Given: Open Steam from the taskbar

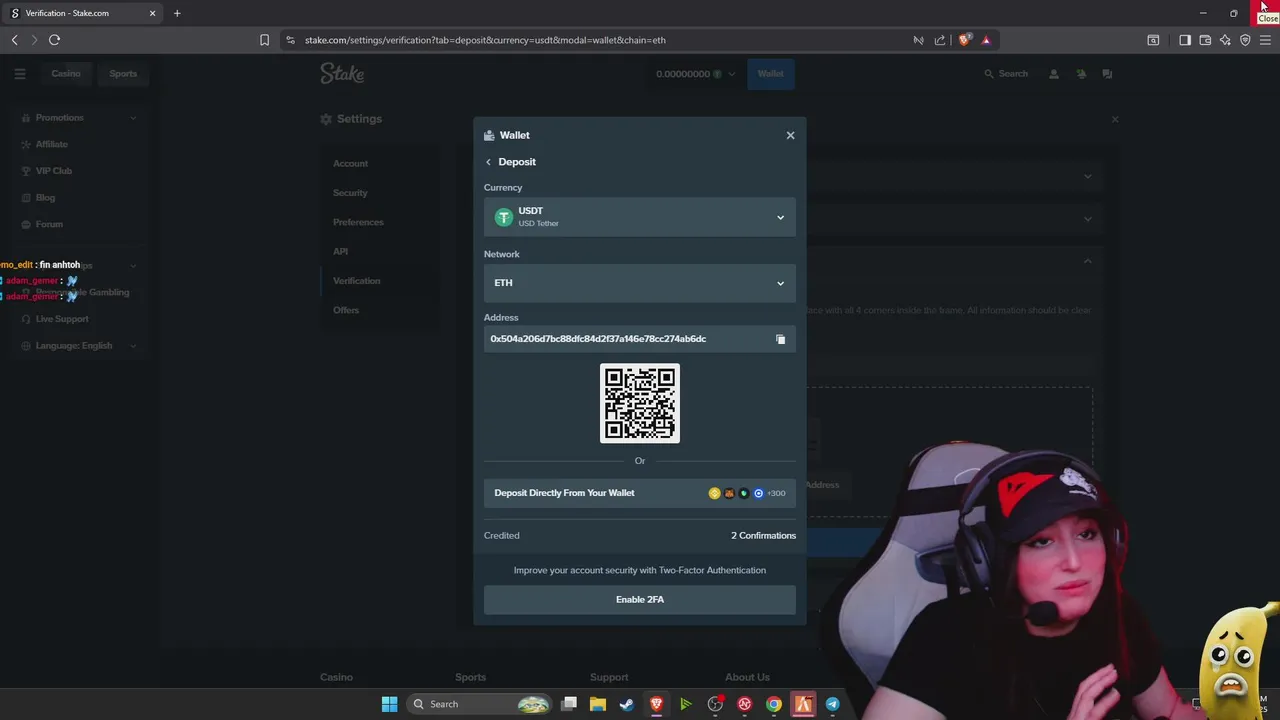Looking at the screenshot, I should click(x=627, y=704).
